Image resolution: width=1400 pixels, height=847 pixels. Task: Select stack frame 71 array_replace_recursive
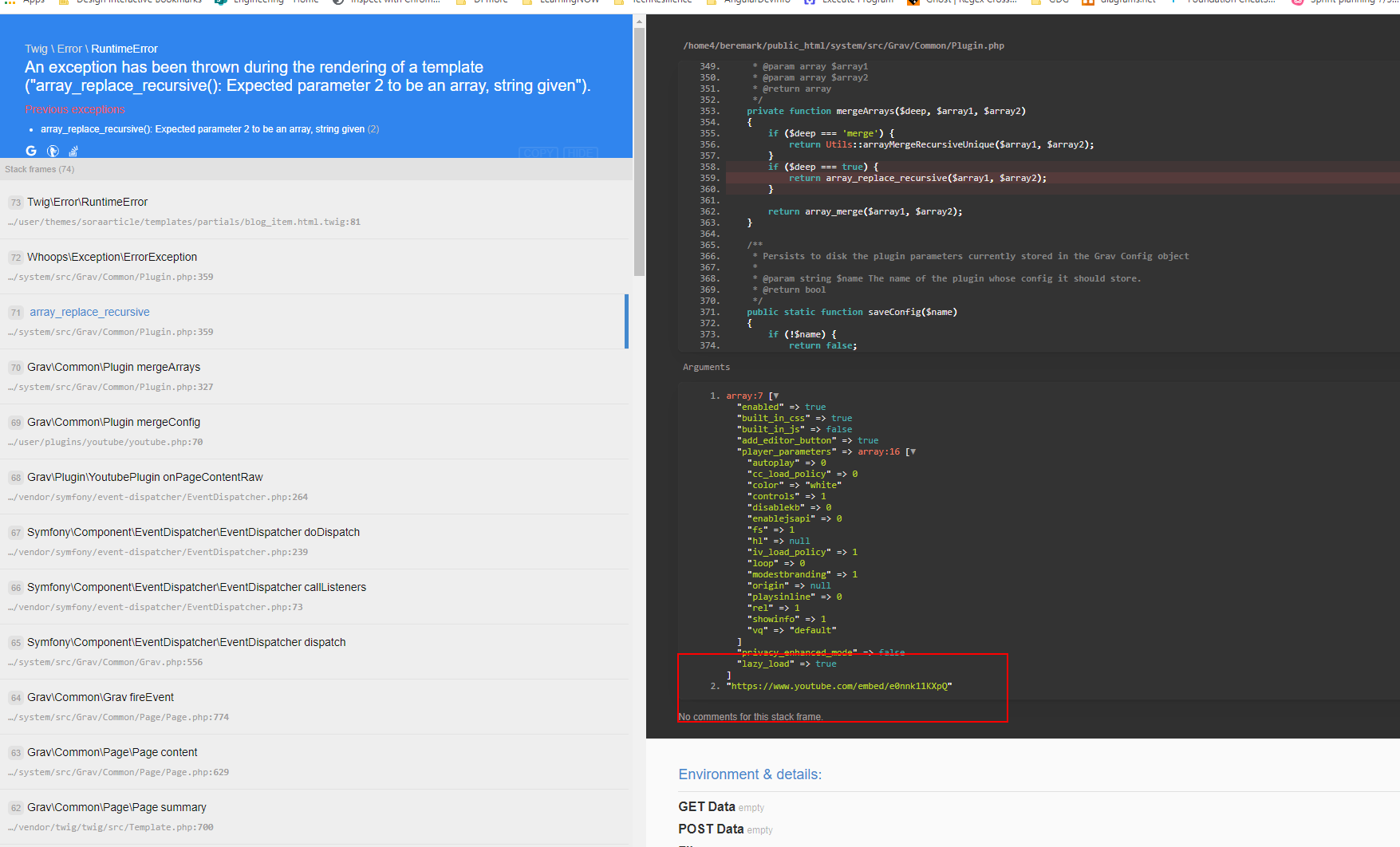click(314, 321)
